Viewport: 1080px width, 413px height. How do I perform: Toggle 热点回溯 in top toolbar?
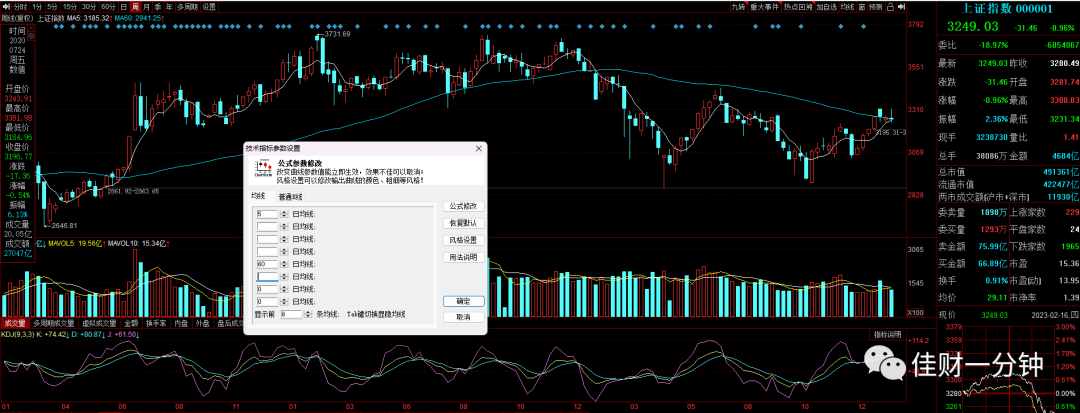(798, 7)
